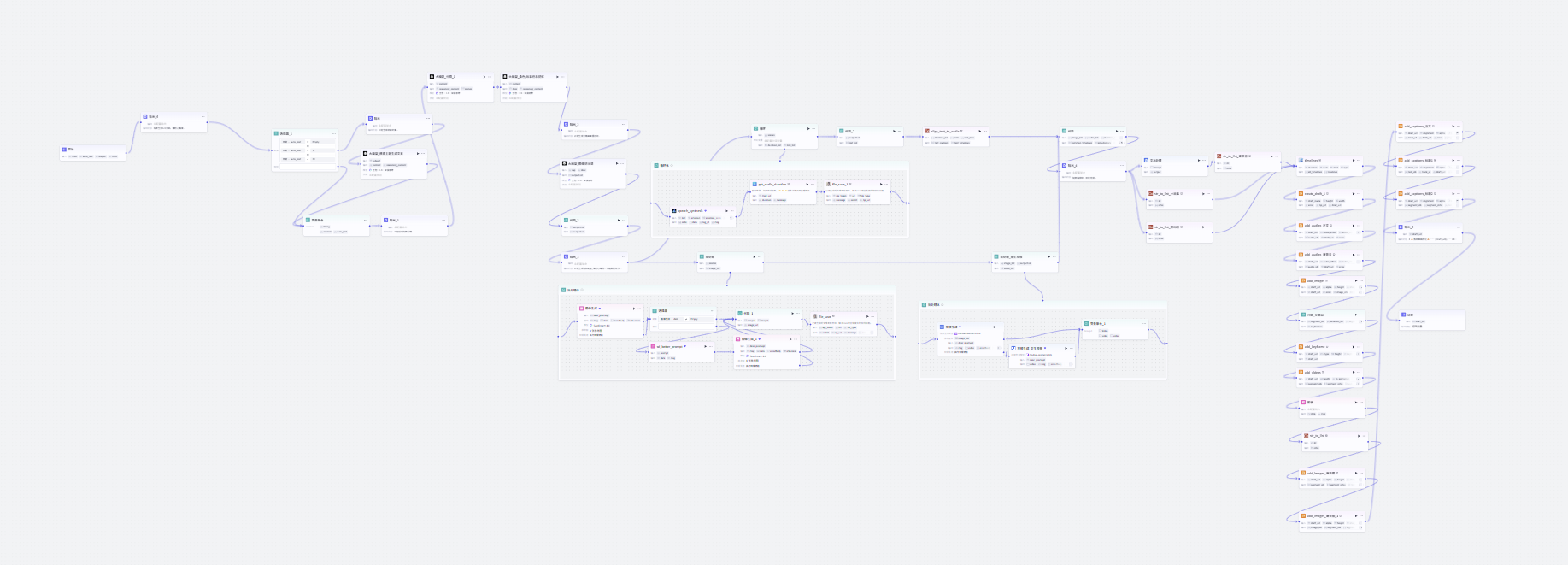
Task: Select the add_images node title
Action: (x=1314, y=280)
